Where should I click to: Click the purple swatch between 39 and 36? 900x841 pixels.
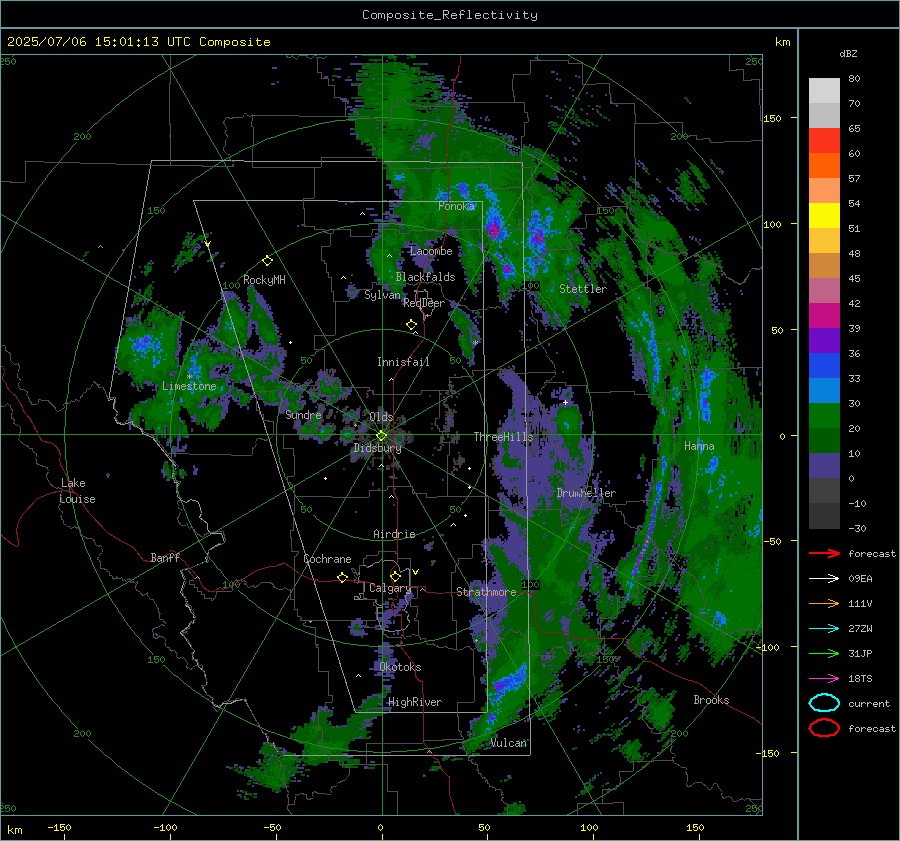click(x=824, y=340)
